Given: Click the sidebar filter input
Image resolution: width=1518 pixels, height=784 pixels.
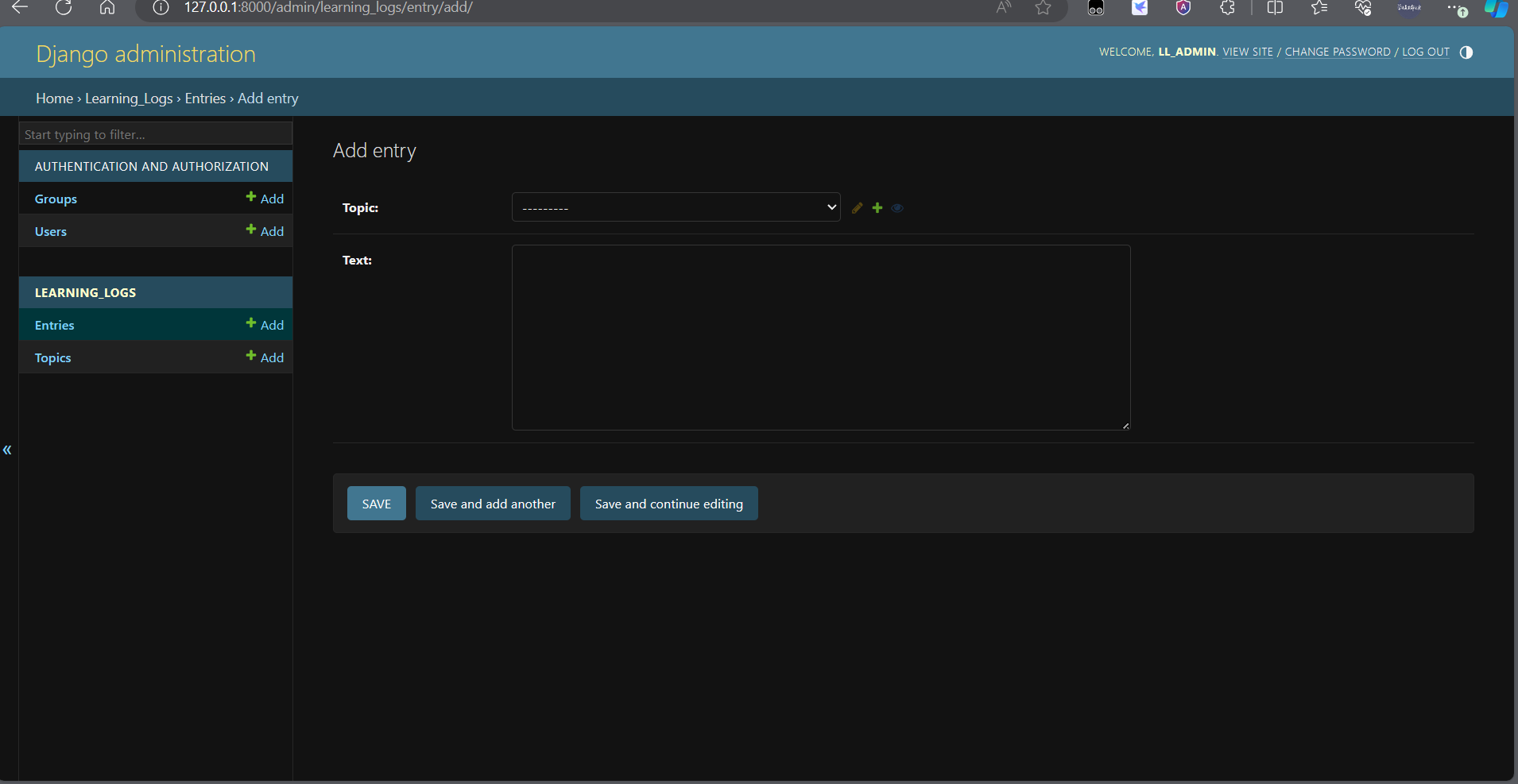Looking at the screenshot, I should coord(156,134).
